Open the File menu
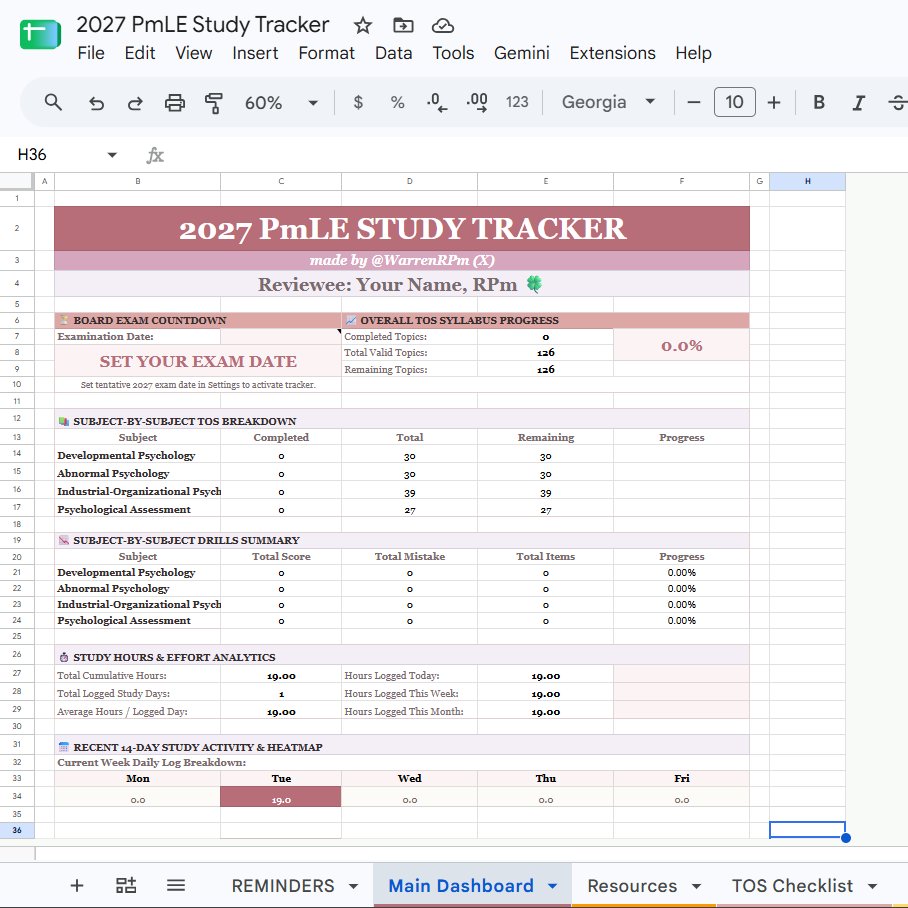The width and height of the screenshot is (908, 908). [91, 53]
